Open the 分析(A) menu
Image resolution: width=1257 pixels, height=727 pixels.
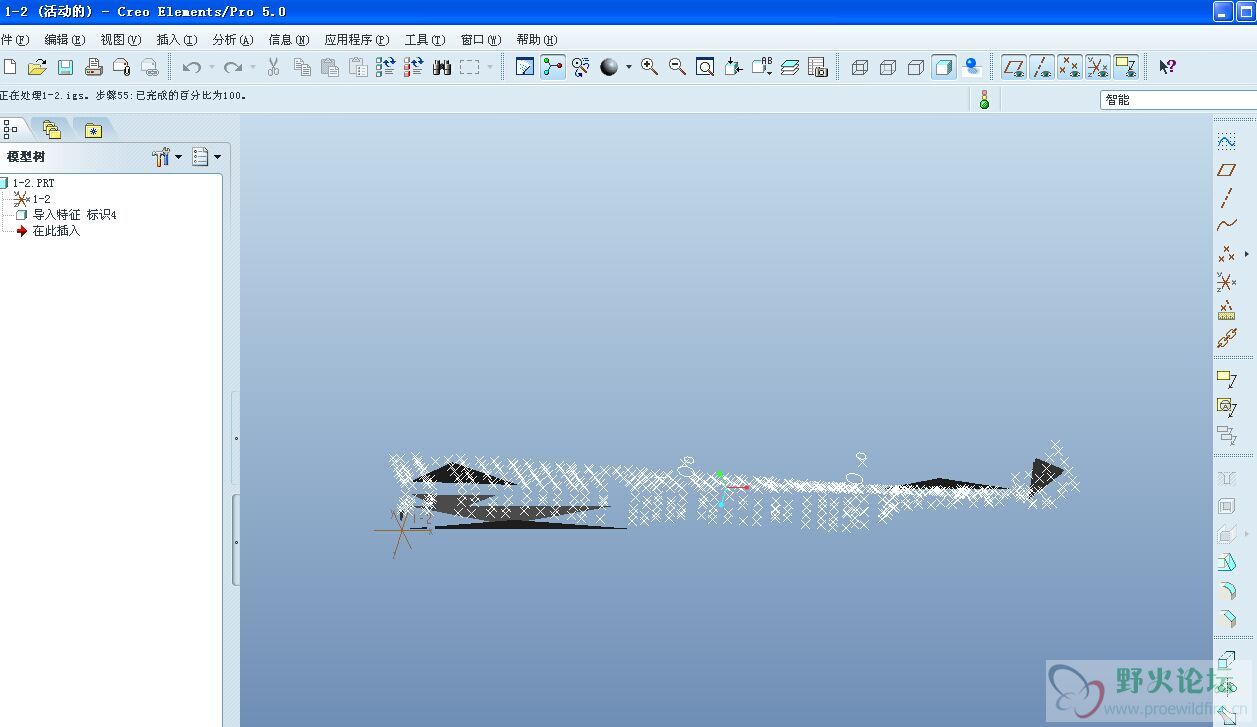(x=233, y=40)
